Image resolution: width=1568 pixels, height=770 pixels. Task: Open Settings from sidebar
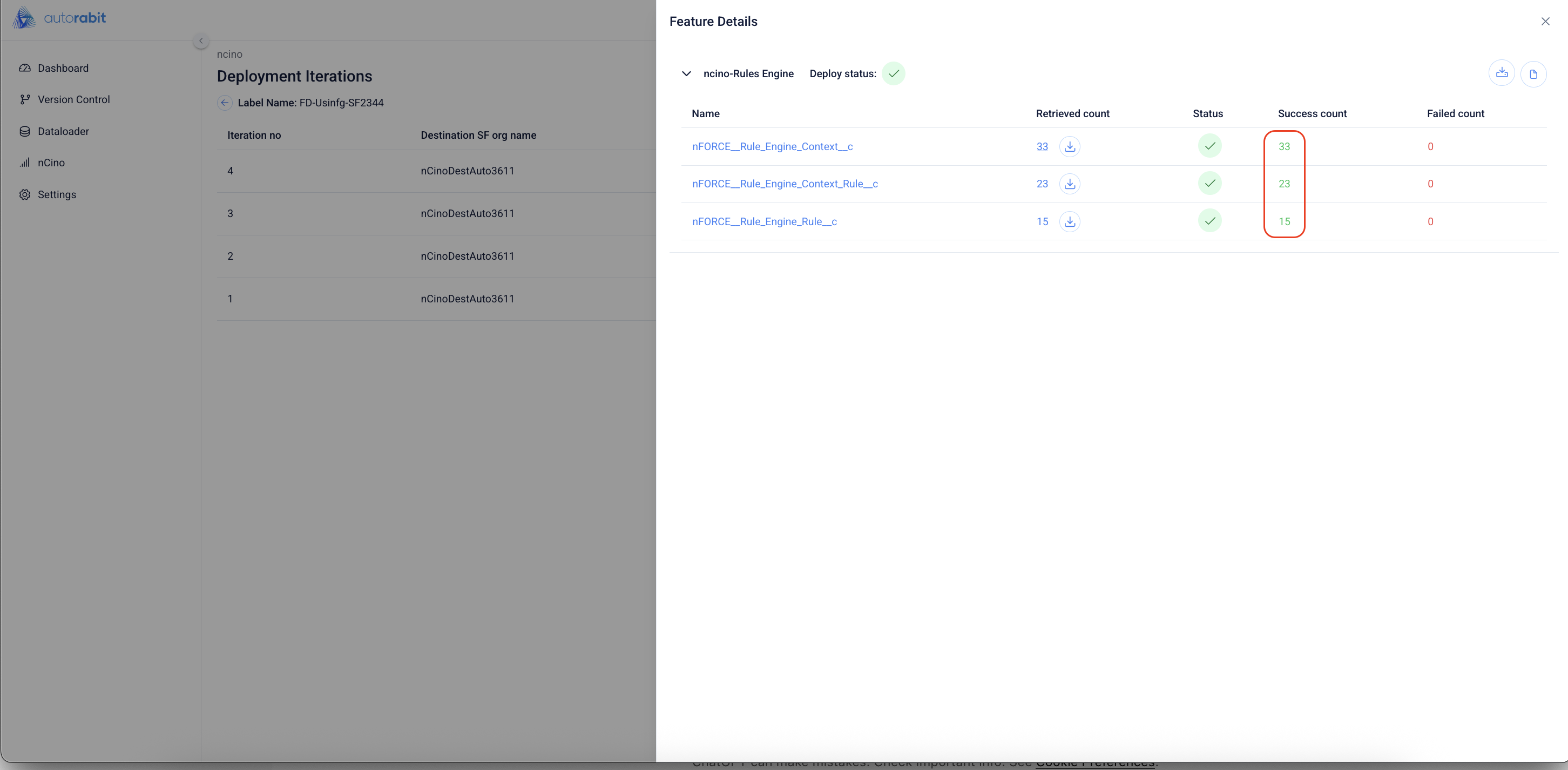pyautogui.click(x=57, y=195)
